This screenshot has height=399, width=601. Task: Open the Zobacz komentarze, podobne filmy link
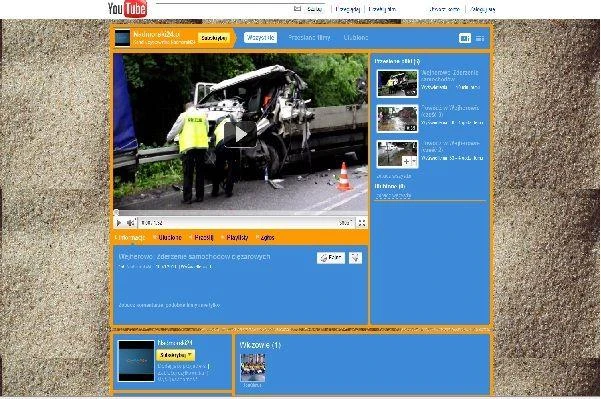coord(169,305)
